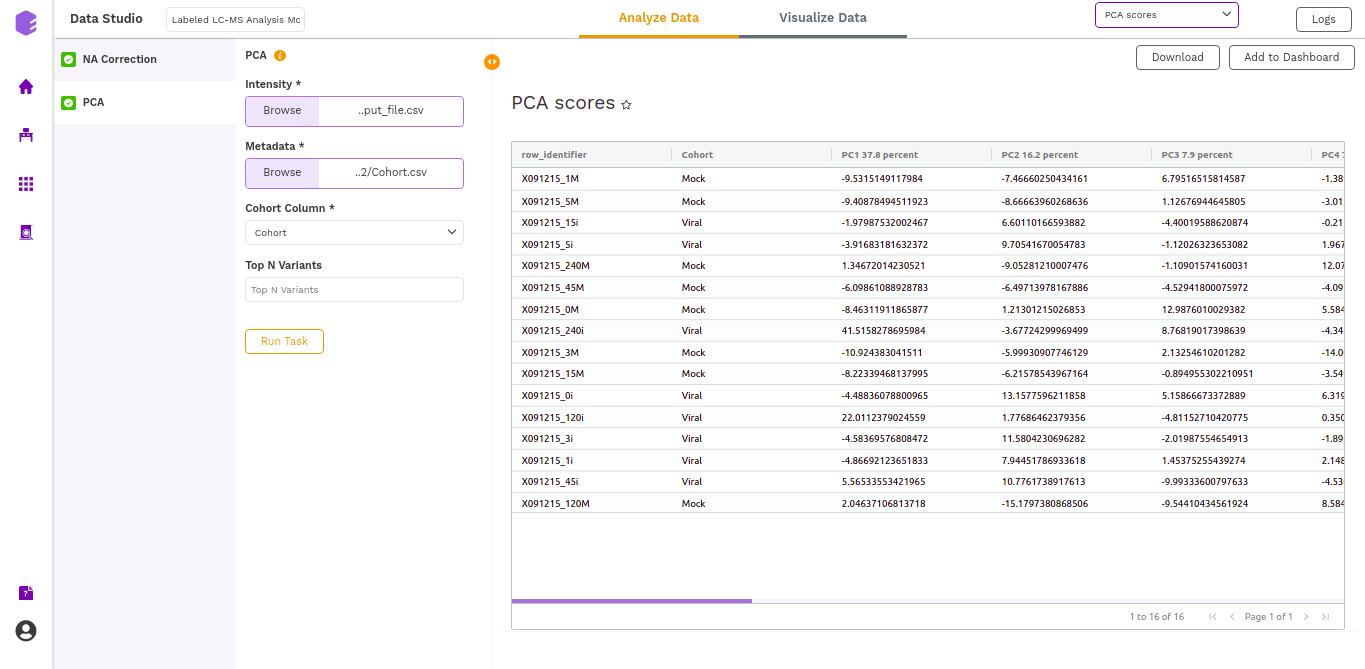Switch to Visualize Data tab
This screenshot has width=1365, height=669.
pyautogui.click(x=823, y=18)
